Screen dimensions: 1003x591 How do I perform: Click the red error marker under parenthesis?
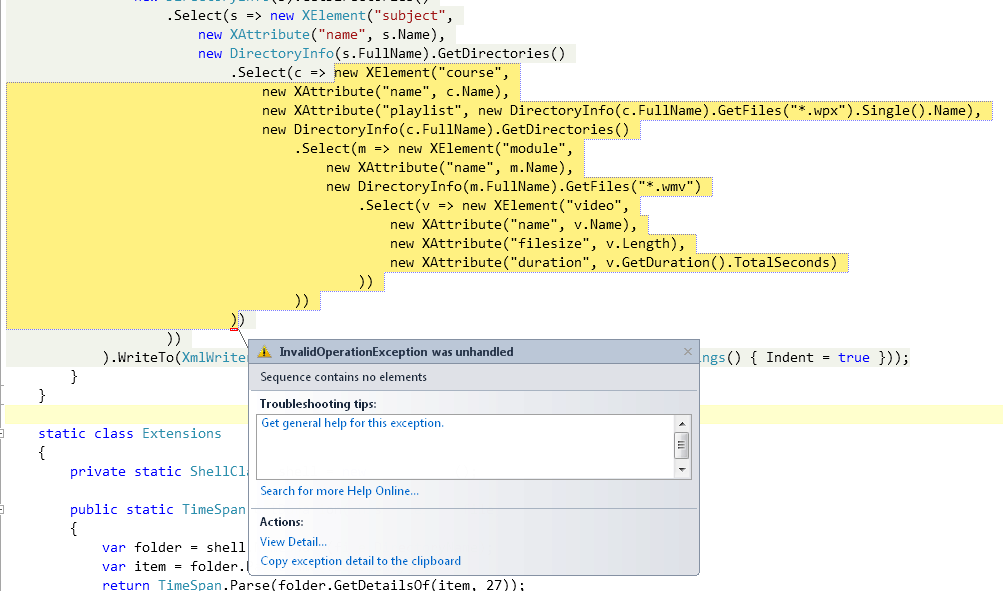click(233, 327)
